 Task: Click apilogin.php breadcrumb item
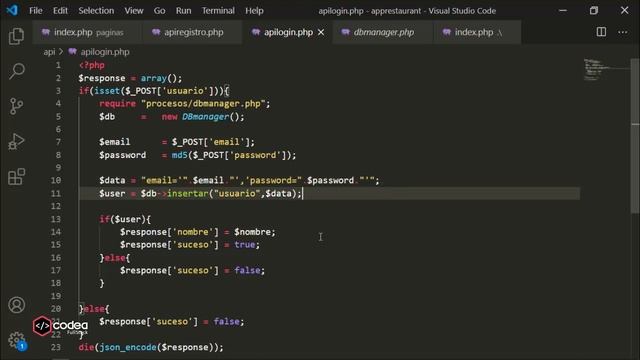pyautogui.click(x=104, y=52)
